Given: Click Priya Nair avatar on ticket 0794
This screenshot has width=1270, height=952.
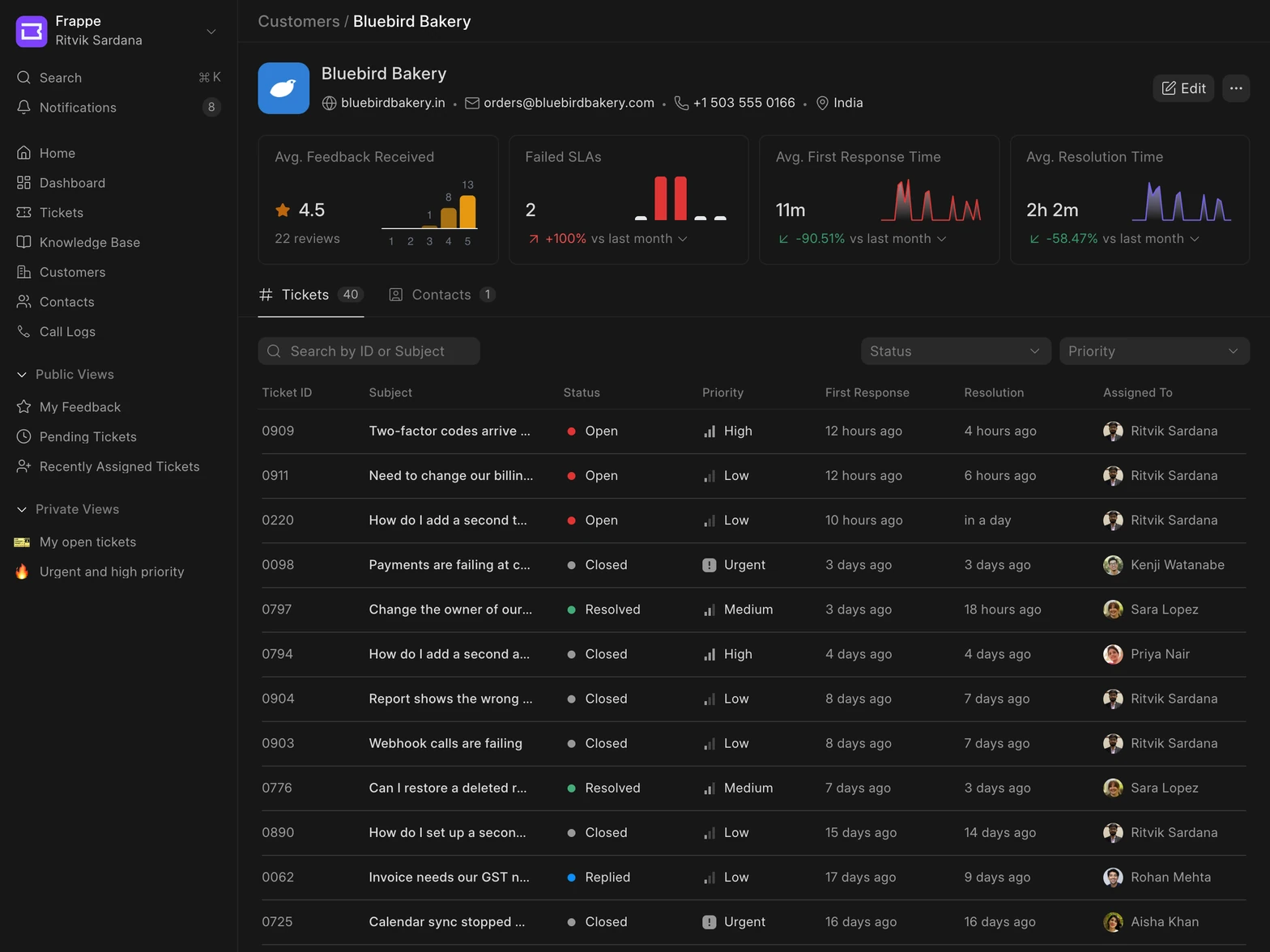Looking at the screenshot, I should (x=1113, y=654).
